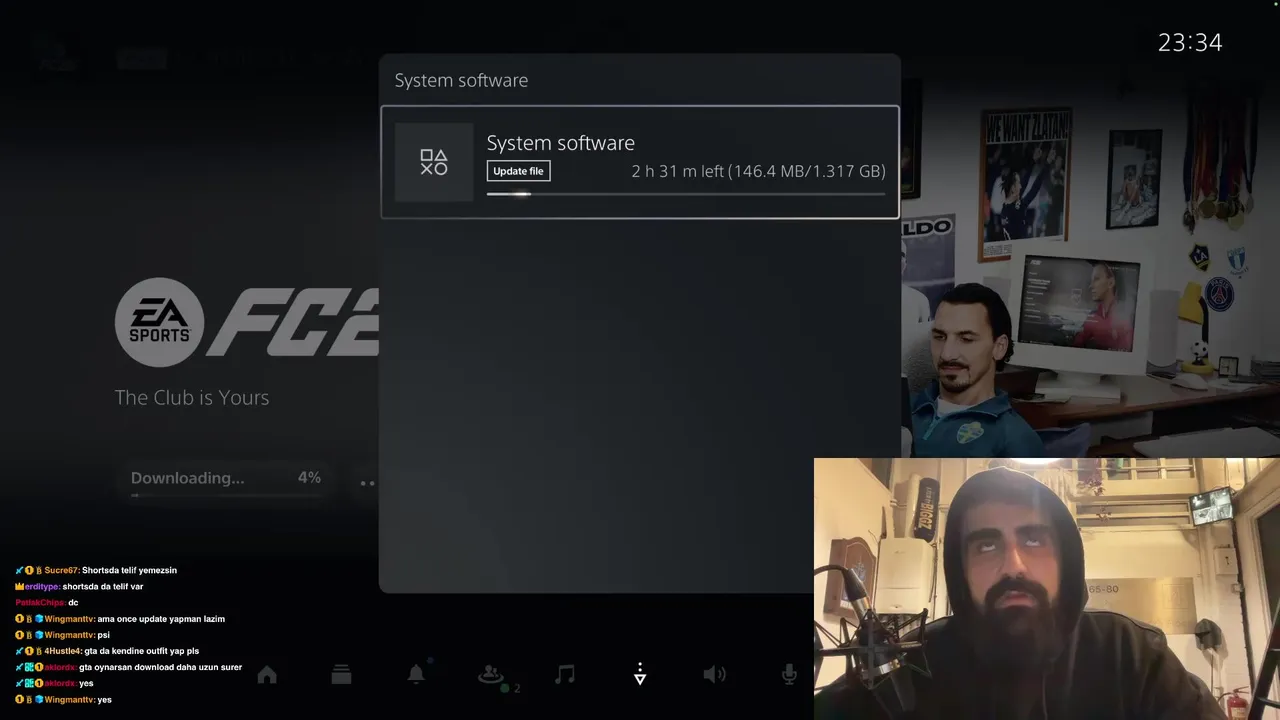Select the Downloads/Uploads arrow icon
This screenshot has width=1280, height=720.
[x=640, y=673]
